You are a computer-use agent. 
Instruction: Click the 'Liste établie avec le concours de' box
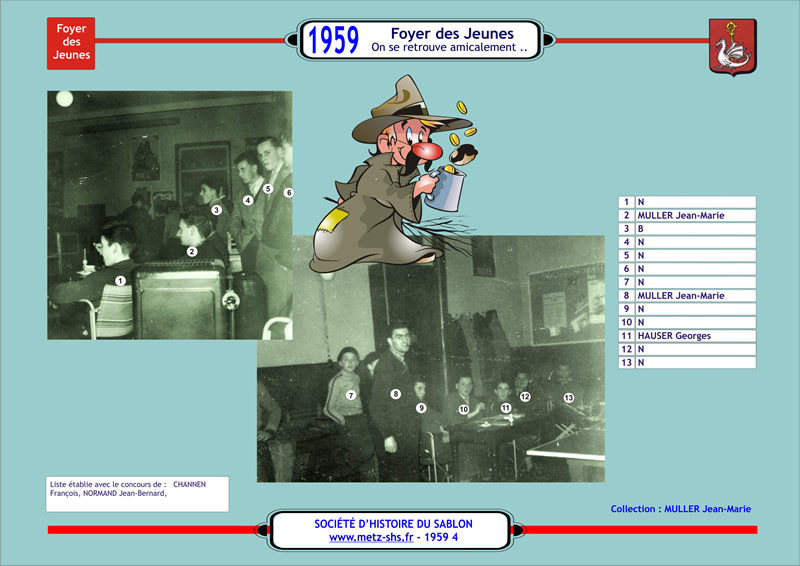137,494
